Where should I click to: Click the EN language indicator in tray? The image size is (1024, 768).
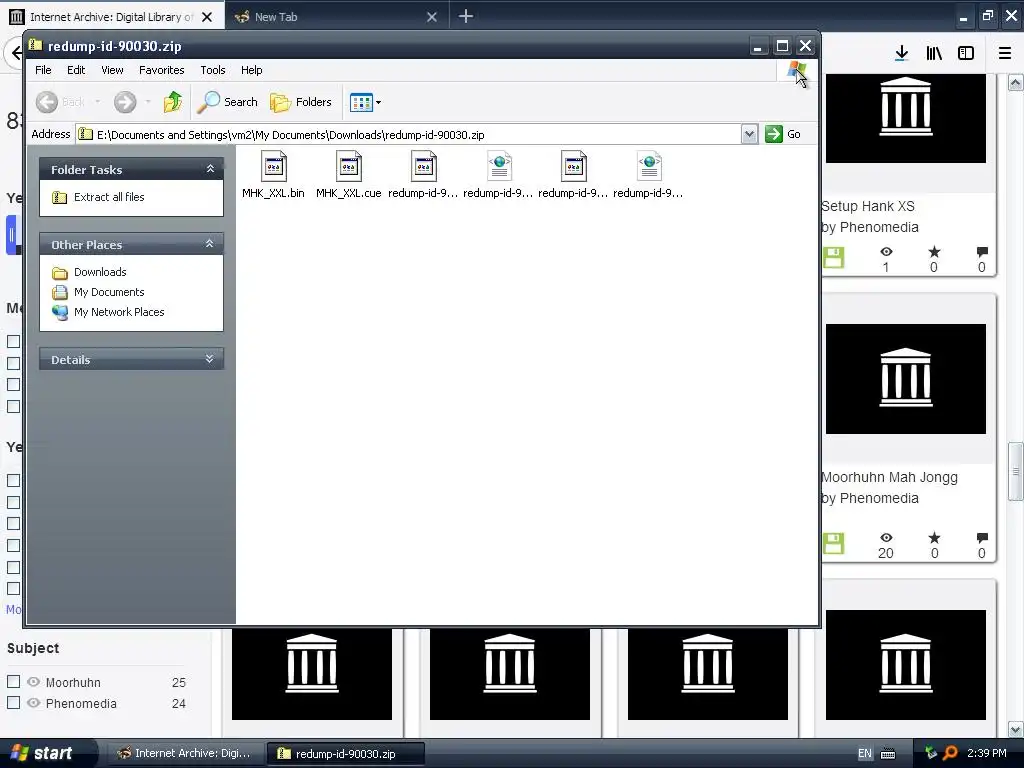pyautogui.click(x=865, y=754)
